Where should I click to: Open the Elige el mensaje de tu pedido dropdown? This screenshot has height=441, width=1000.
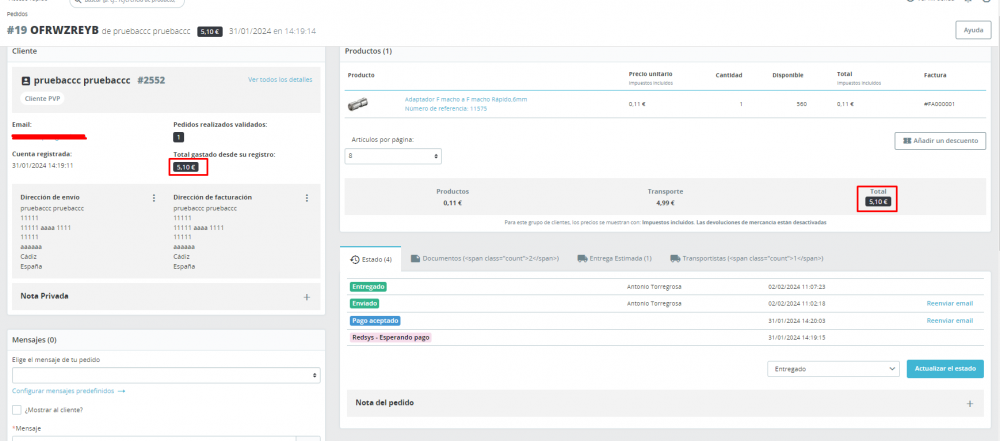[166, 375]
